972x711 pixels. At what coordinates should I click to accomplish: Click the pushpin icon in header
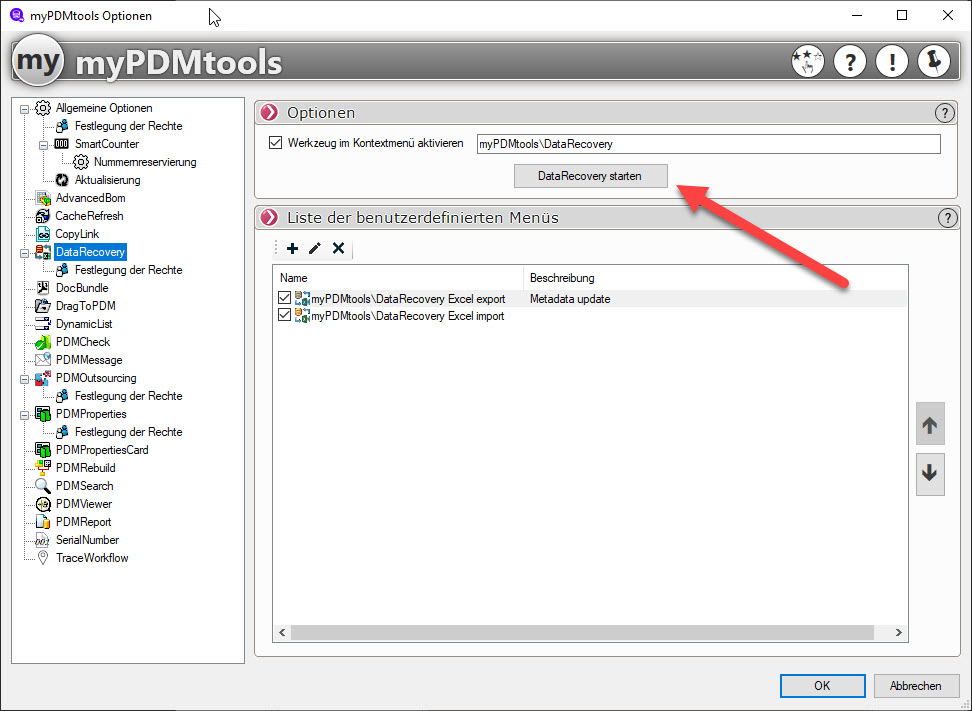[x=934, y=61]
